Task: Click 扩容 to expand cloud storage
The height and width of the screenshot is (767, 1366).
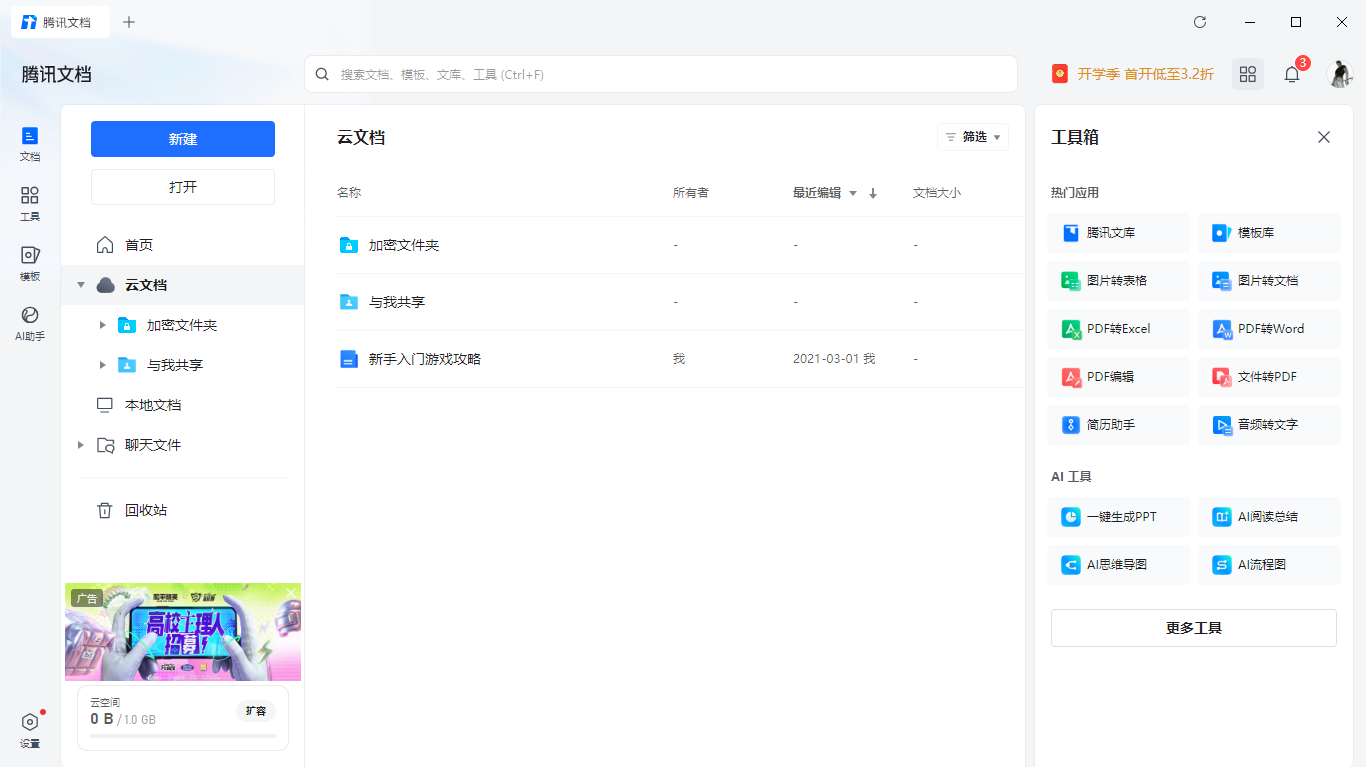Action: pos(256,710)
